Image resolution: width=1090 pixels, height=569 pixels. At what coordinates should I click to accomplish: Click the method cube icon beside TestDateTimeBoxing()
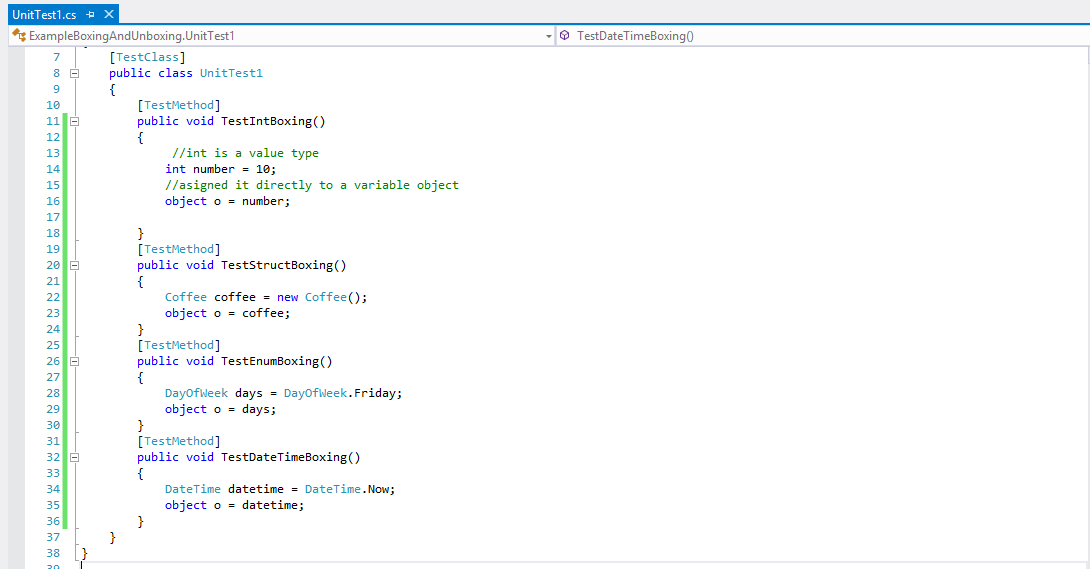pos(564,35)
